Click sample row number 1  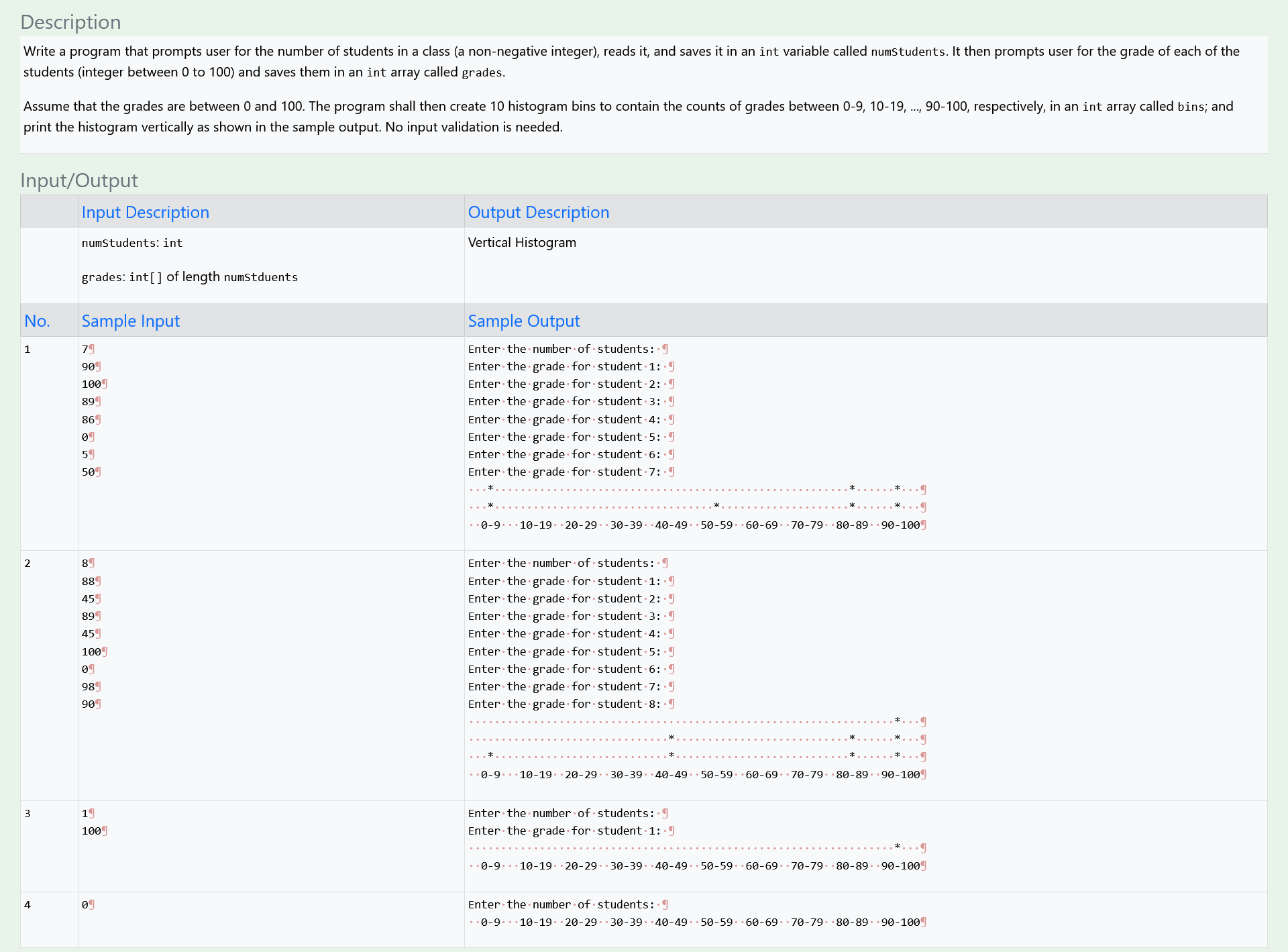(x=28, y=349)
